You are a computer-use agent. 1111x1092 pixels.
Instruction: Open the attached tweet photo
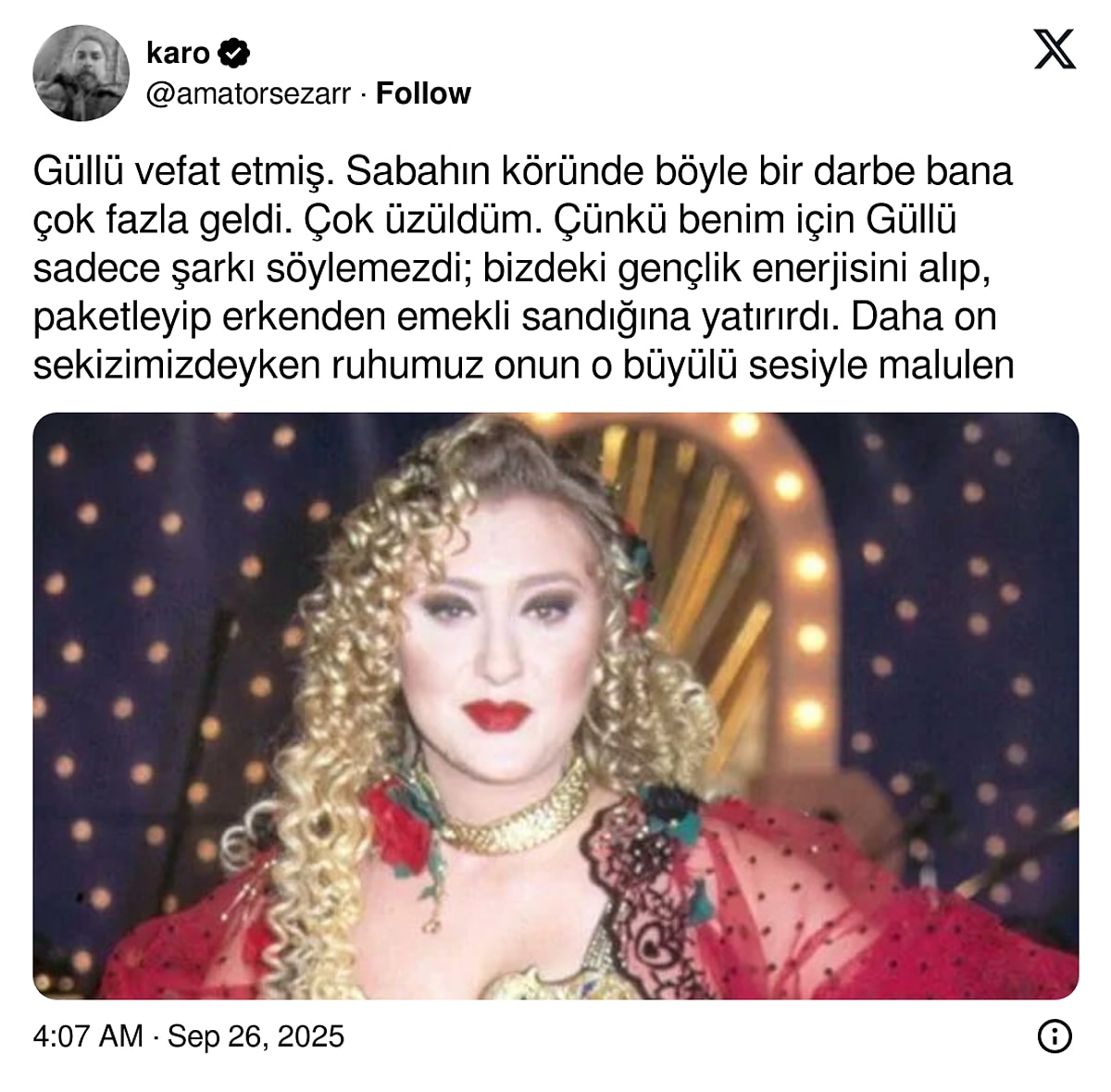click(555, 705)
